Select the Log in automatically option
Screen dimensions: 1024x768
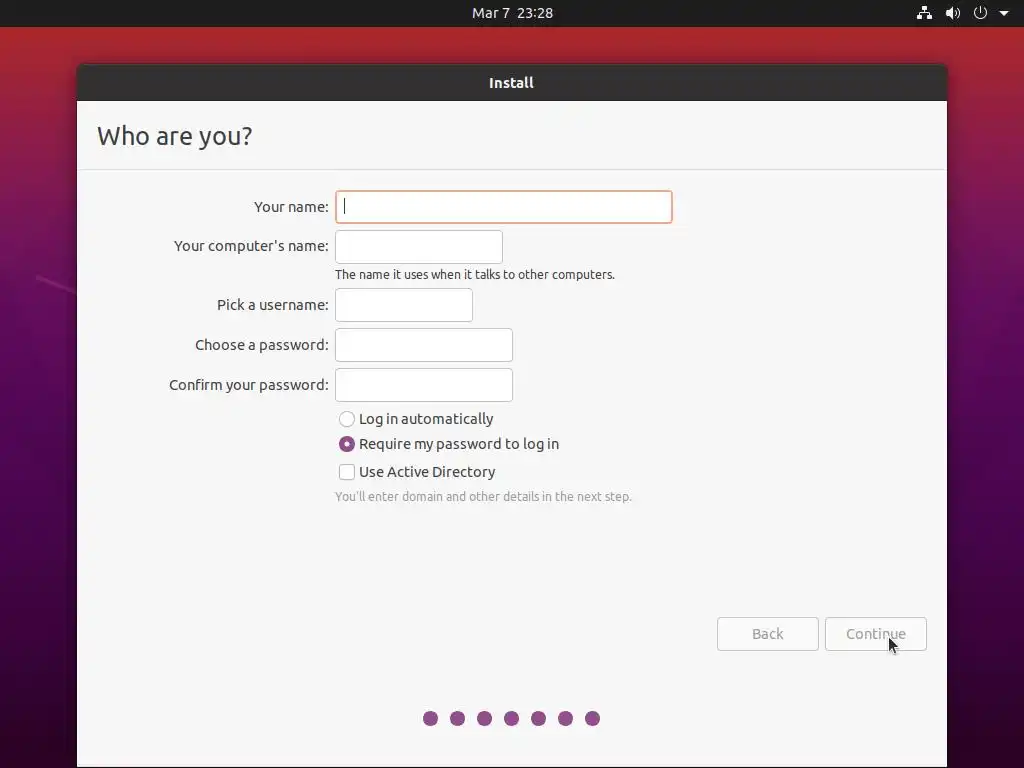tap(417, 419)
